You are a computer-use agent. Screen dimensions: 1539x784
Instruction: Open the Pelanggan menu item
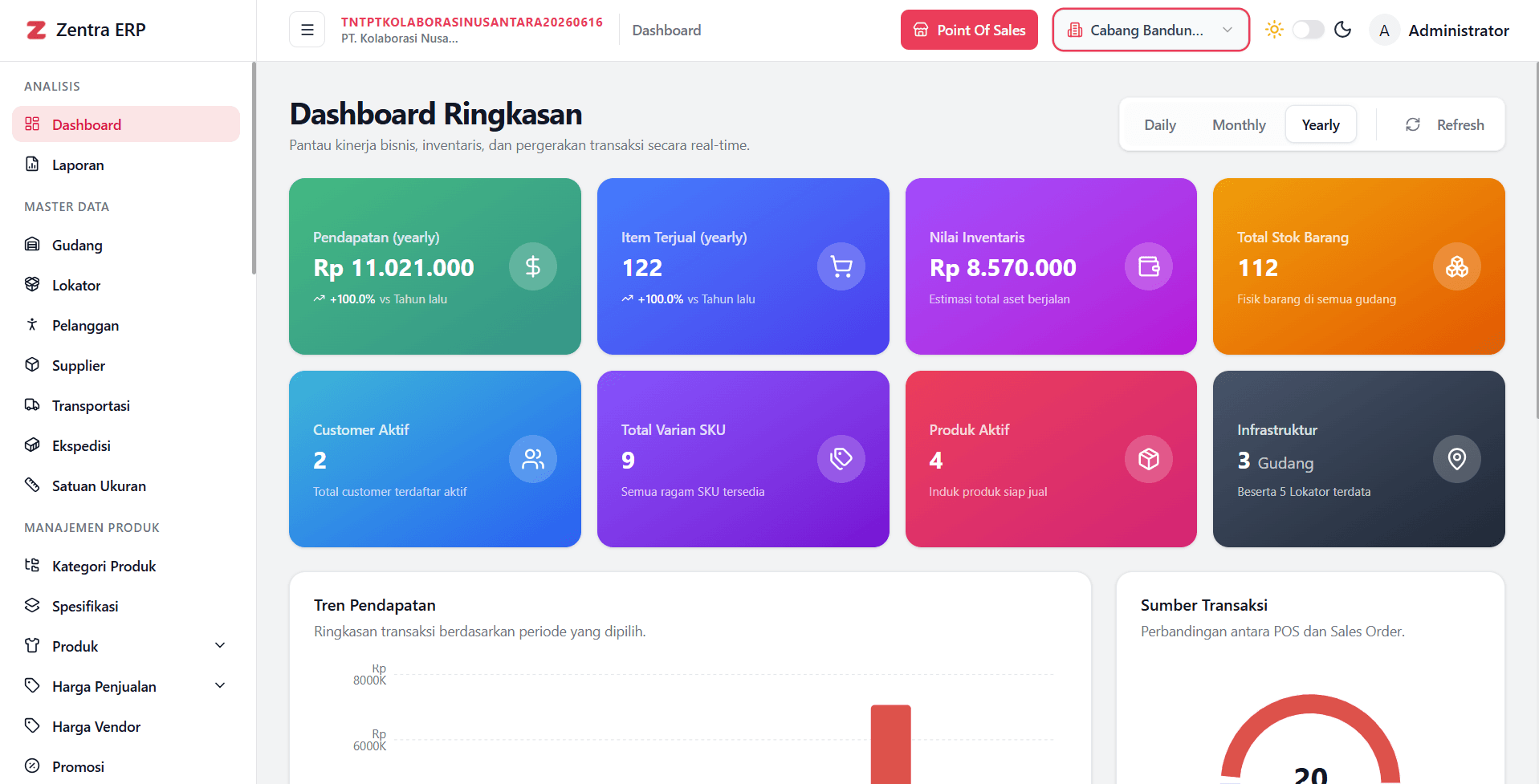126,325
